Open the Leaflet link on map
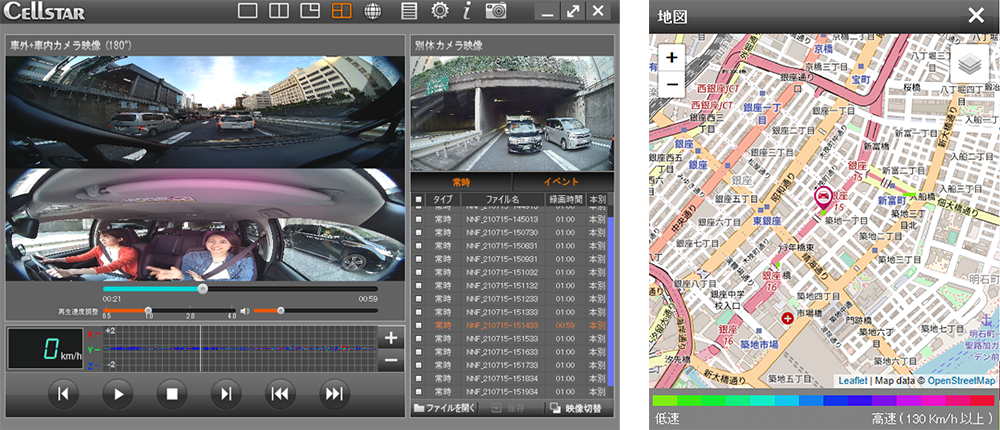Image resolution: width=1000 pixels, height=430 pixels. 853,381
